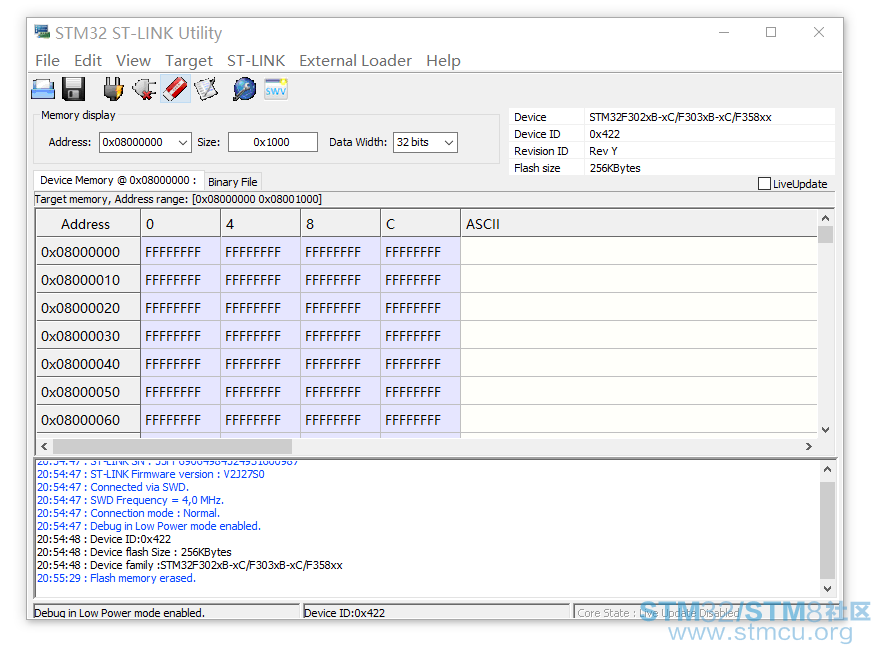This screenshot has width=877, height=657.
Task: Click the column header labeled 4
Action: tap(261, 224)
